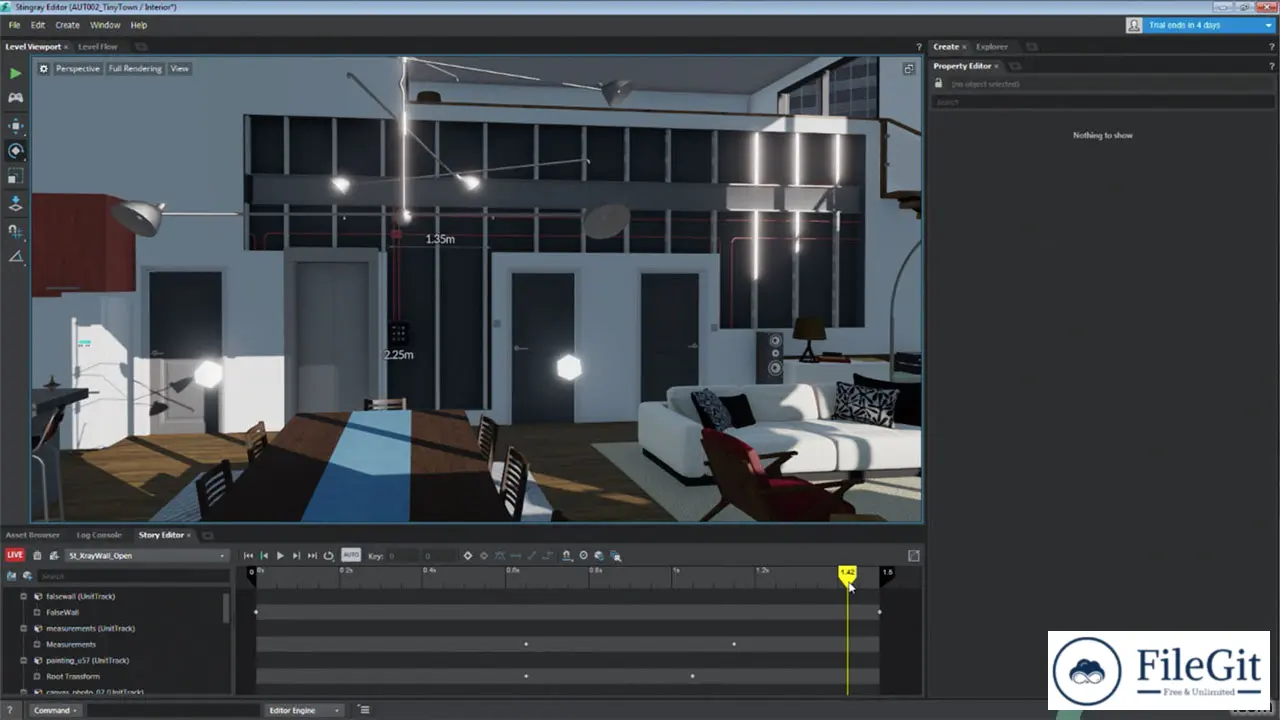
Task: Close the Story Editor tab
Action: [x=189, y=535]
